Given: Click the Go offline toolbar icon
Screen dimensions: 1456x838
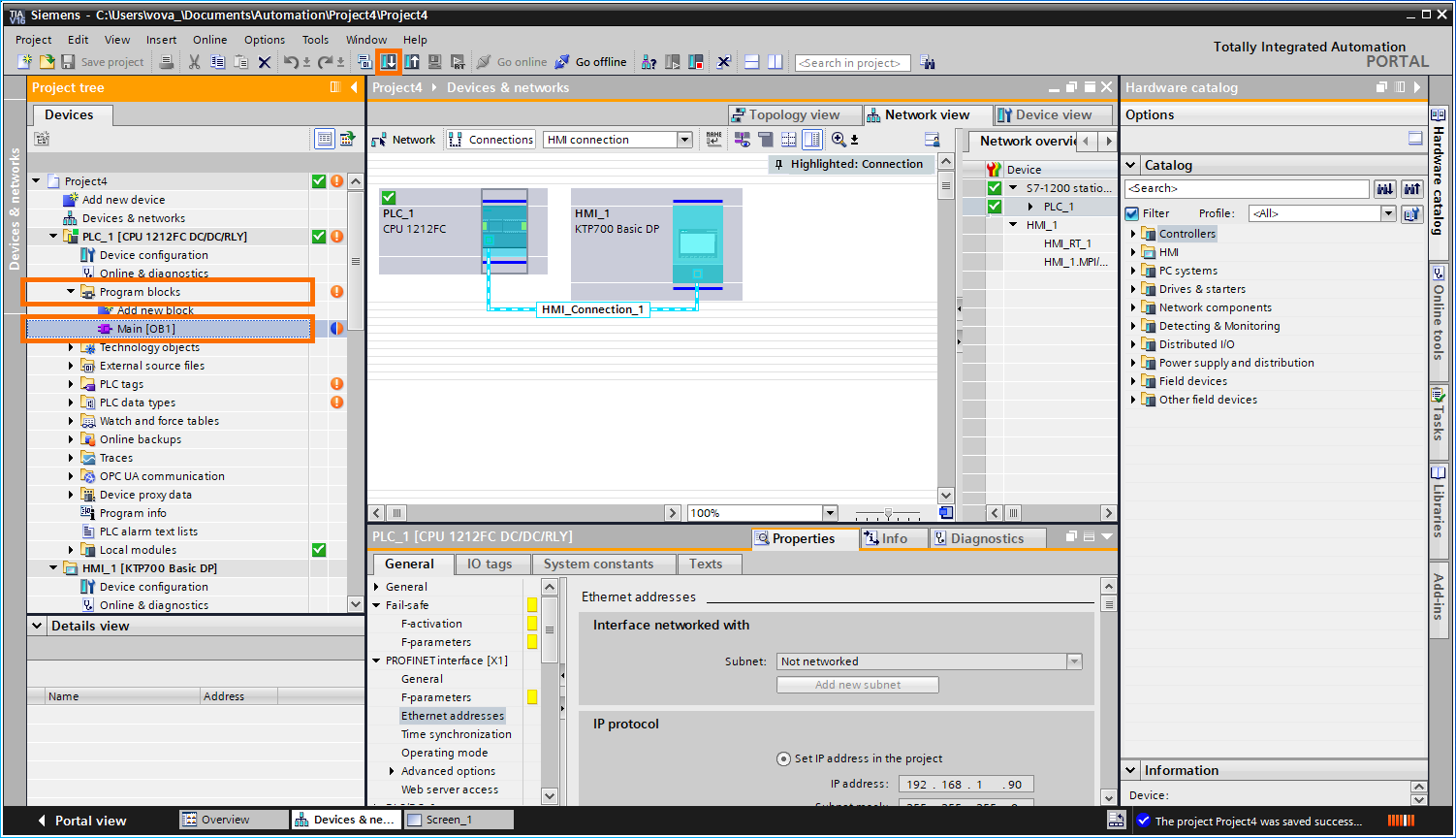Looking at the screenshot, I should click(591, 62).
